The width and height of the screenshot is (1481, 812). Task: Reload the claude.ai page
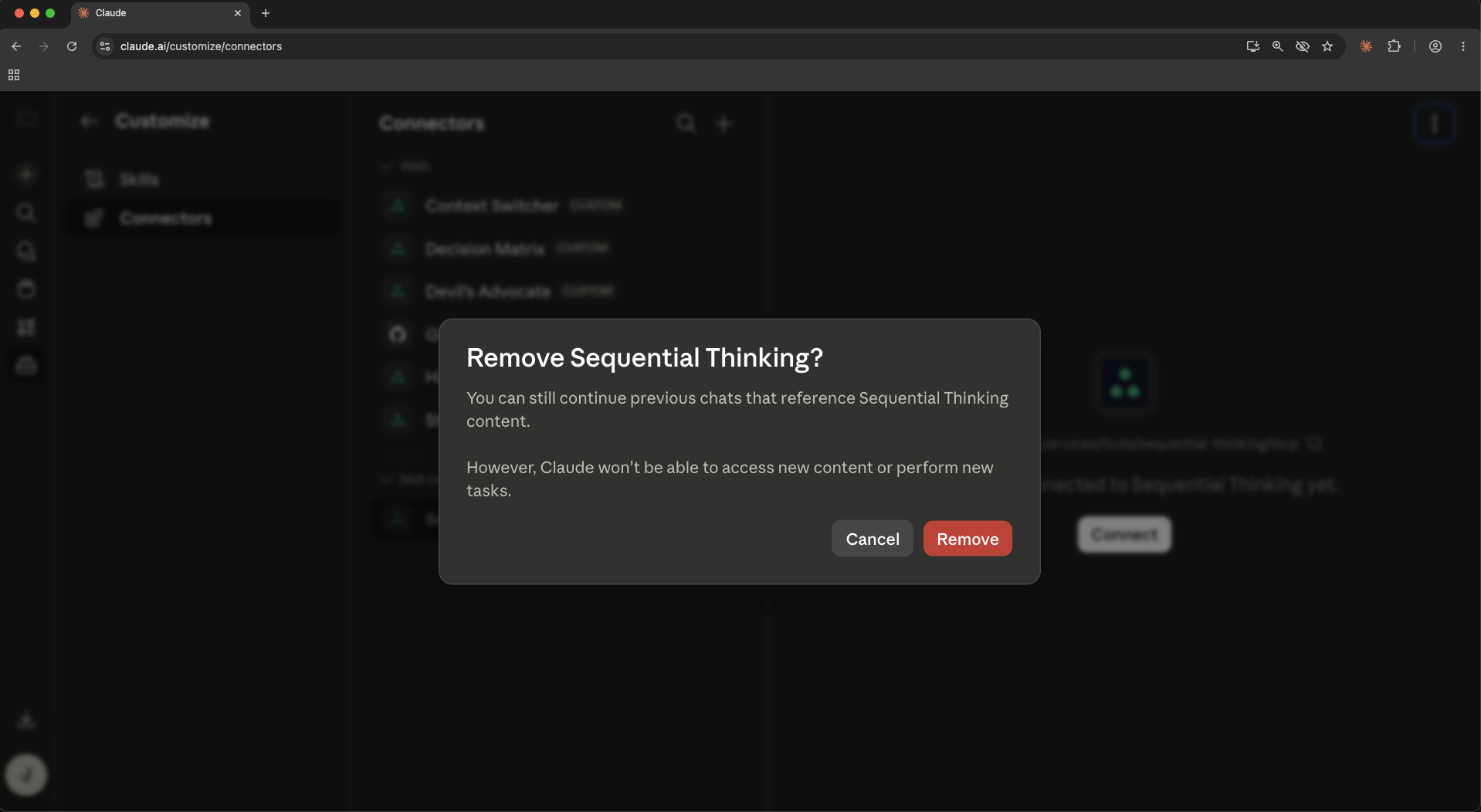[72, 46]
